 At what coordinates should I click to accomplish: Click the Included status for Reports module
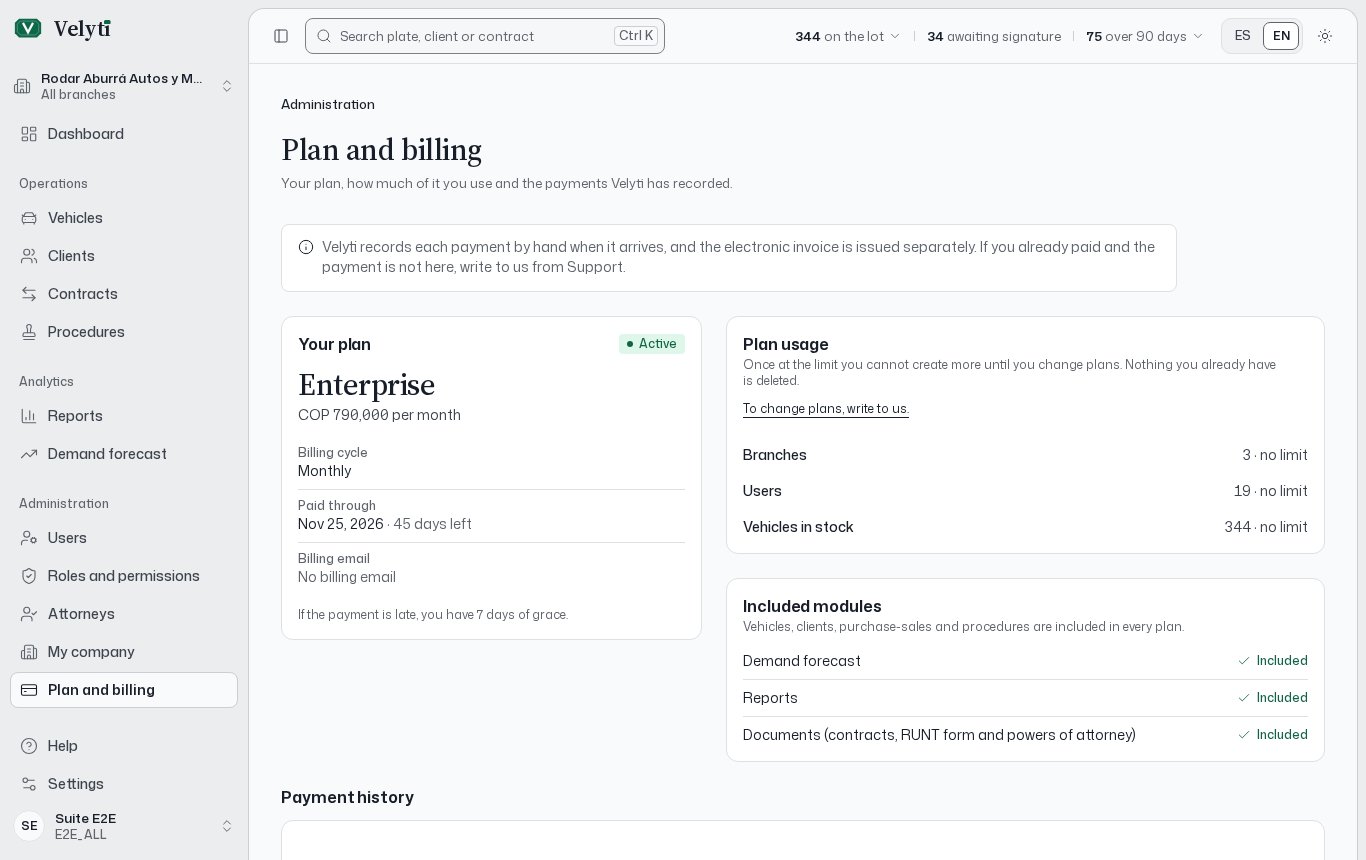click(1273, 698)
